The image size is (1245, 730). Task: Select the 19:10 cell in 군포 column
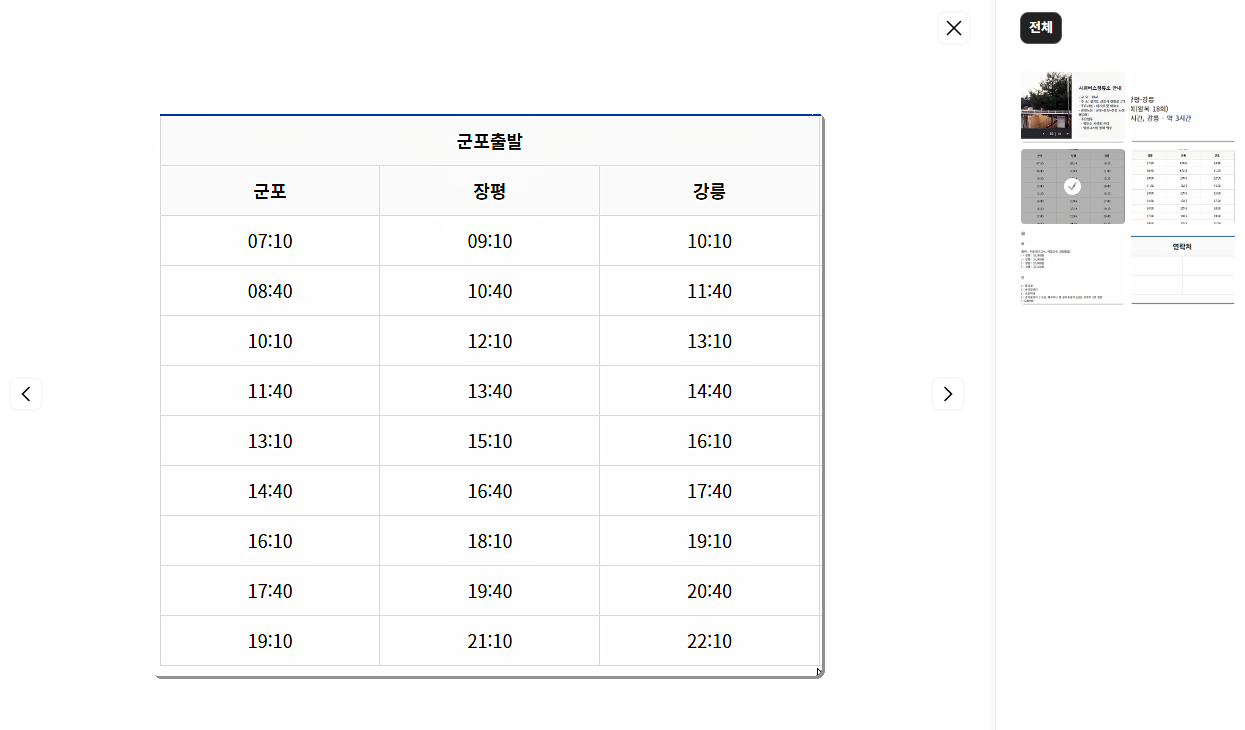click(270, 641)
